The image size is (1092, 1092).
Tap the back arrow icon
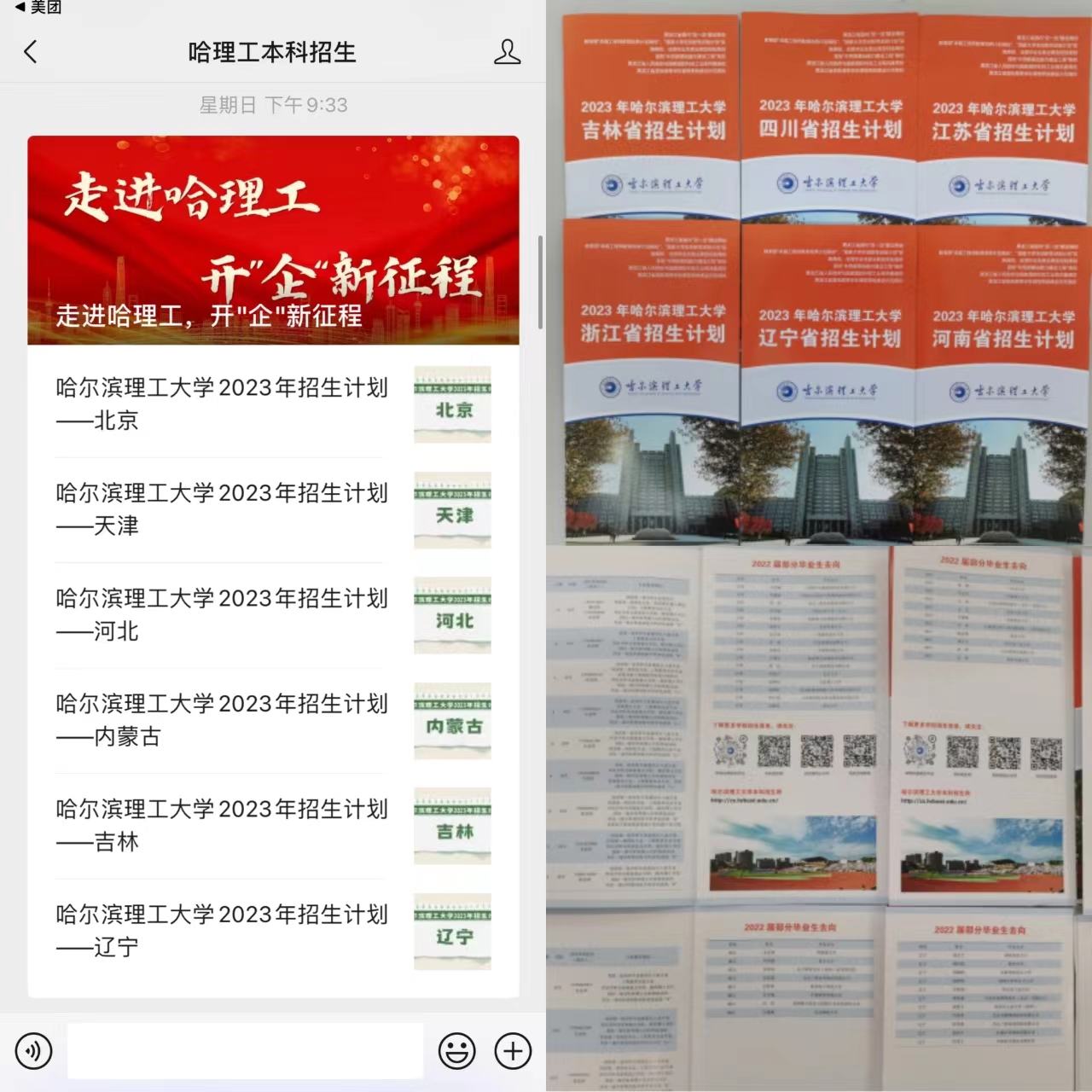point(31,52)
